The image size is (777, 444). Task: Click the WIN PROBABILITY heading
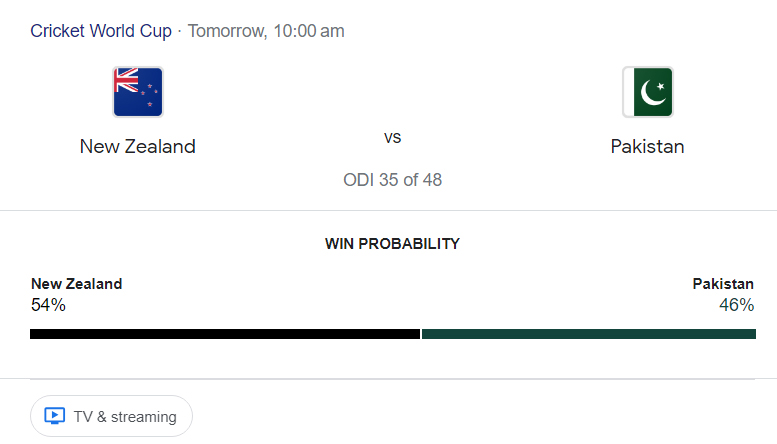coord(392,243)
